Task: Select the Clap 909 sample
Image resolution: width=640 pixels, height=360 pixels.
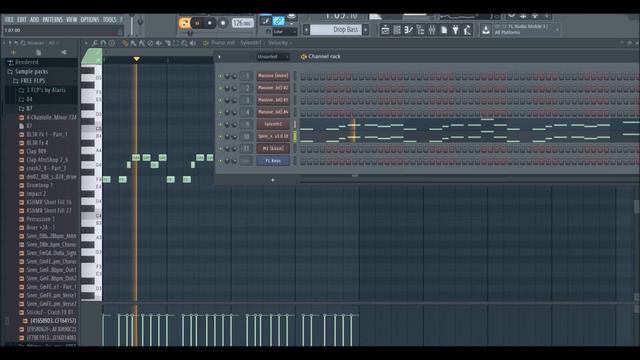Action: click(36, 151)
